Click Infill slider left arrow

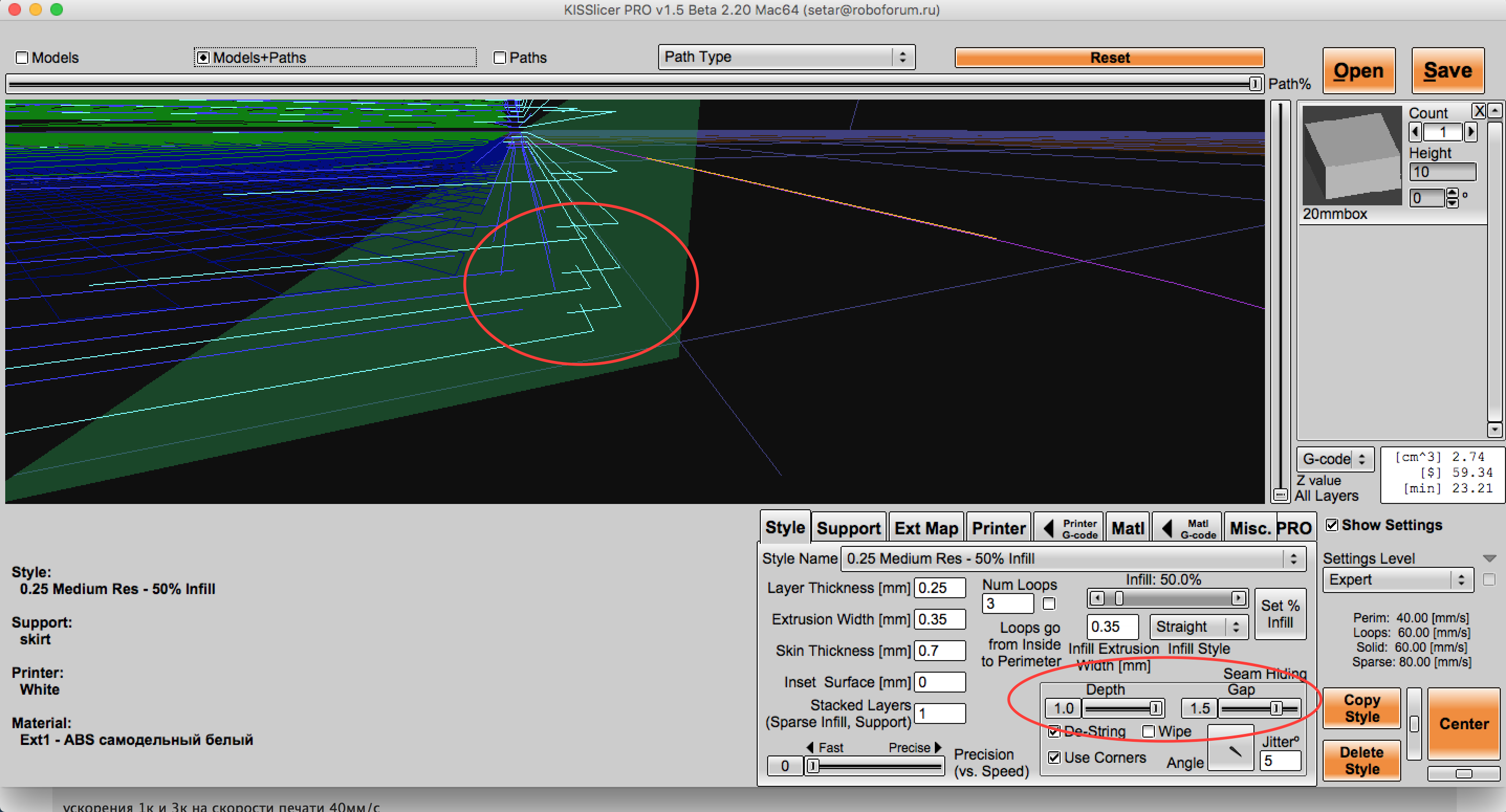tap(1097, 598)
